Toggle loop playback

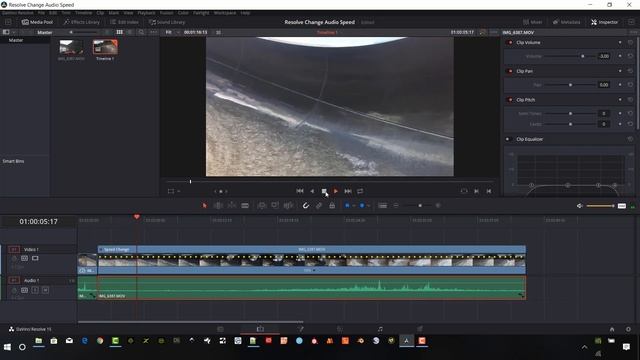coord(360,191)
